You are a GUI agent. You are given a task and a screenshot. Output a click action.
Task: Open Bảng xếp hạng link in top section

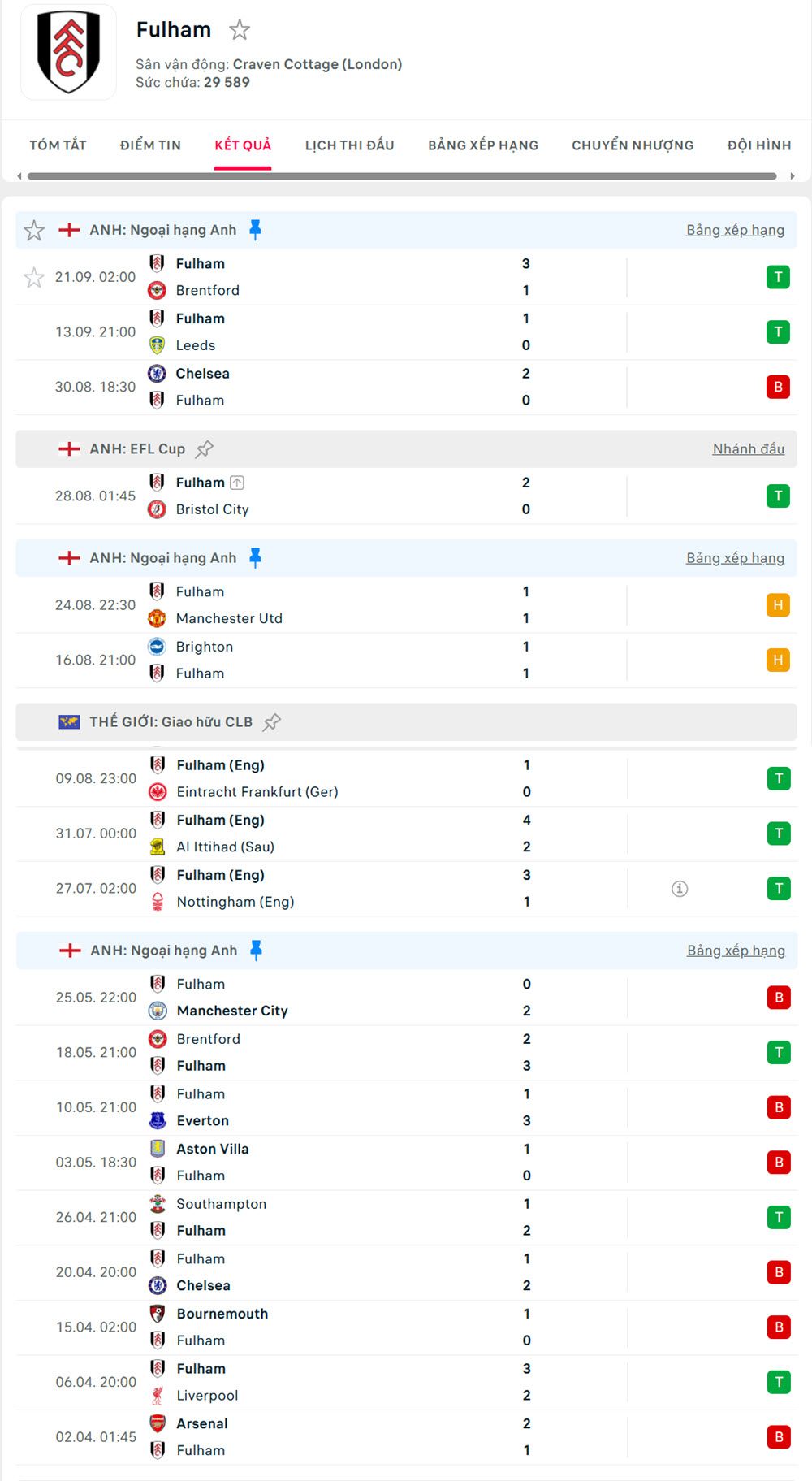coord(735,231)
